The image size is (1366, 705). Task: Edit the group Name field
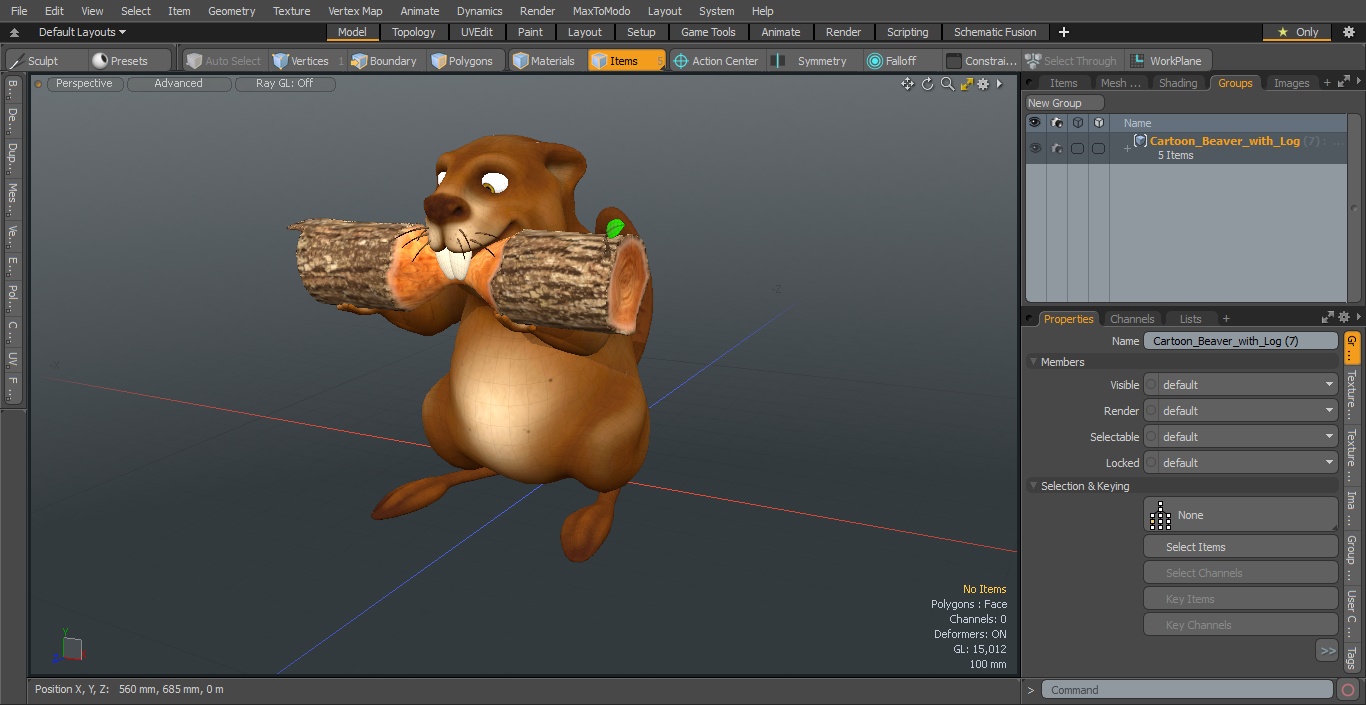(x=1240, y=341)
